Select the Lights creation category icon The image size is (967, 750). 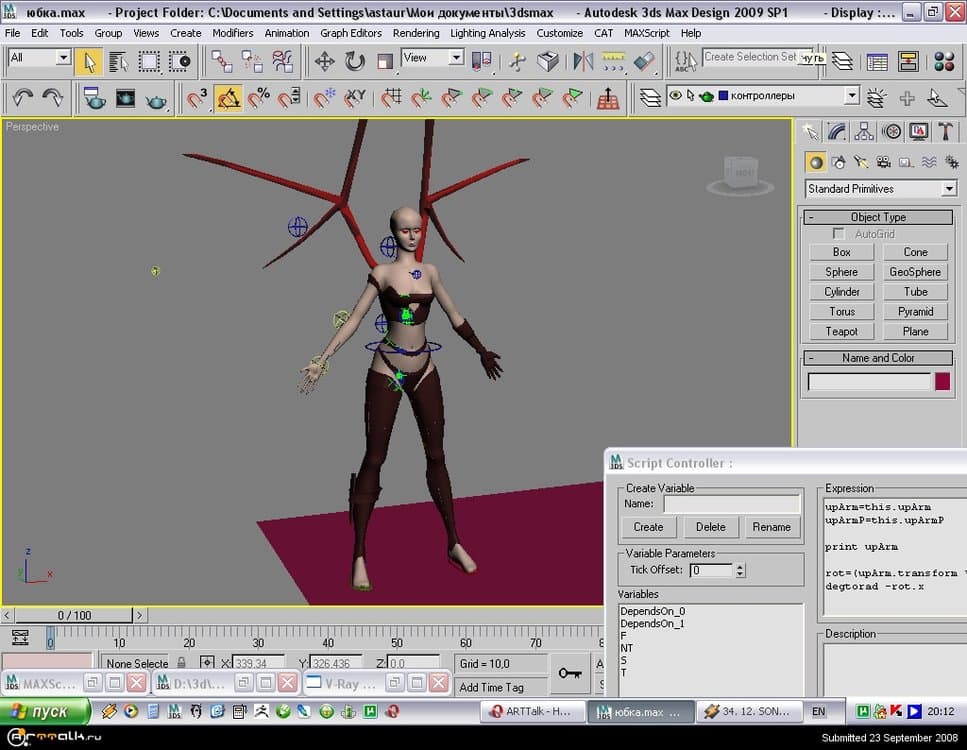pyautogui.click(x=861, y=162)
